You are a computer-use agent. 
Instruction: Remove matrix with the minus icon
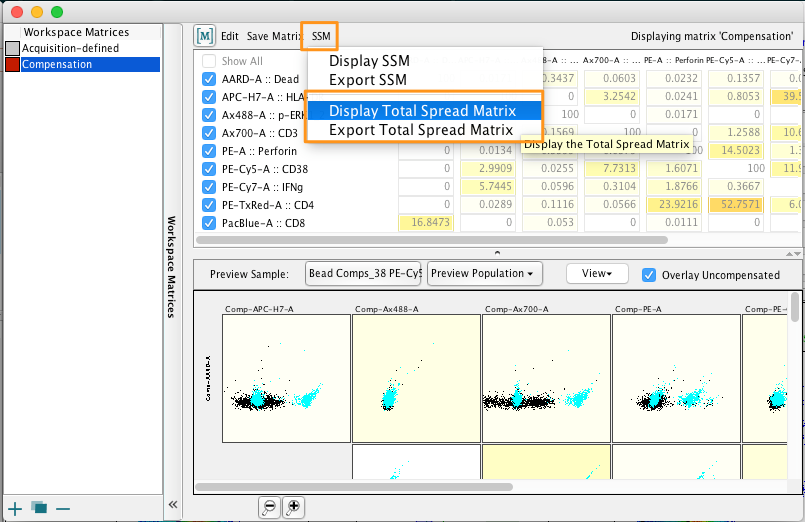[63, 508]
